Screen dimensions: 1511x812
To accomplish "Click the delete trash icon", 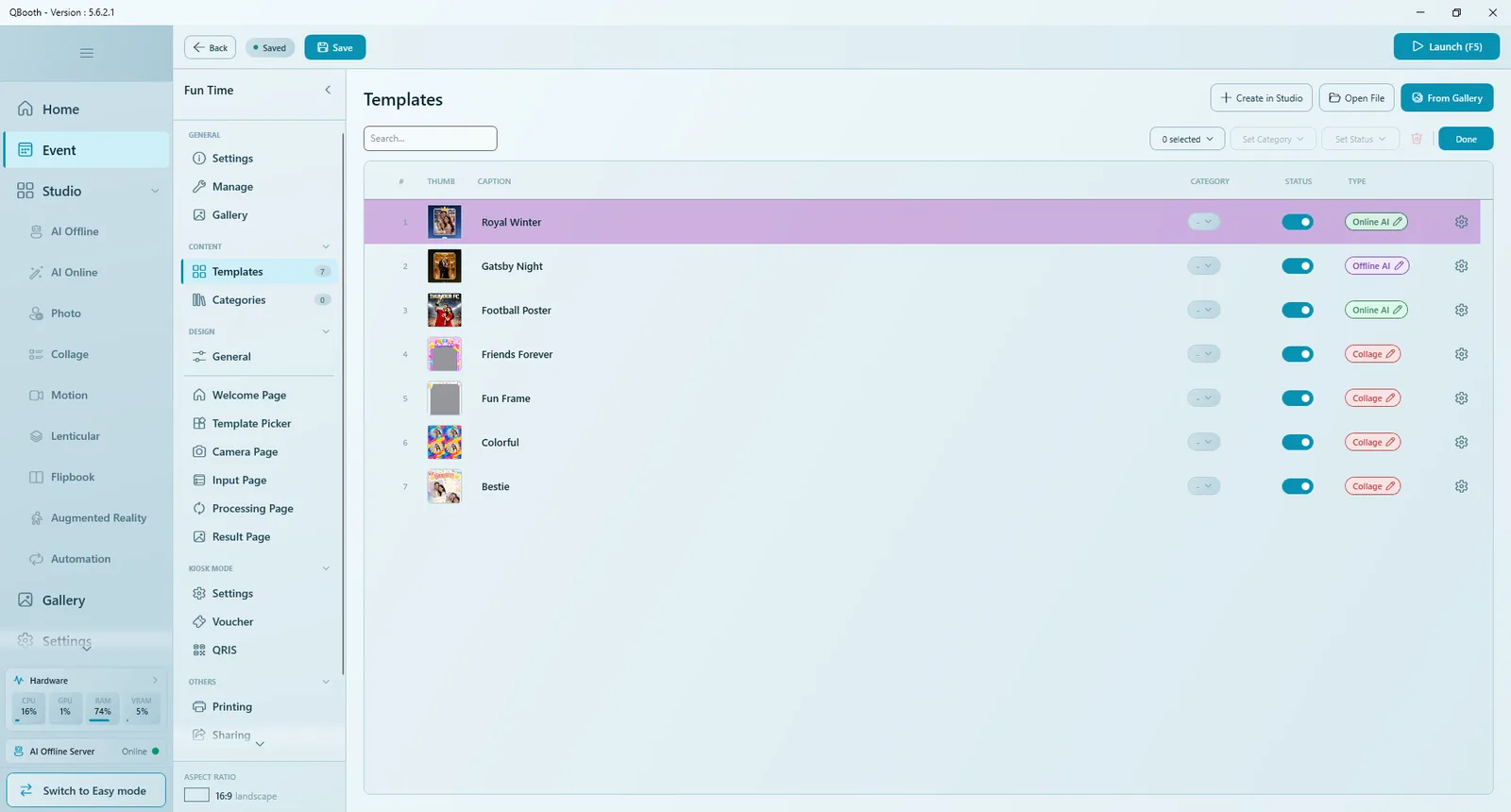I will [1417, 139].
